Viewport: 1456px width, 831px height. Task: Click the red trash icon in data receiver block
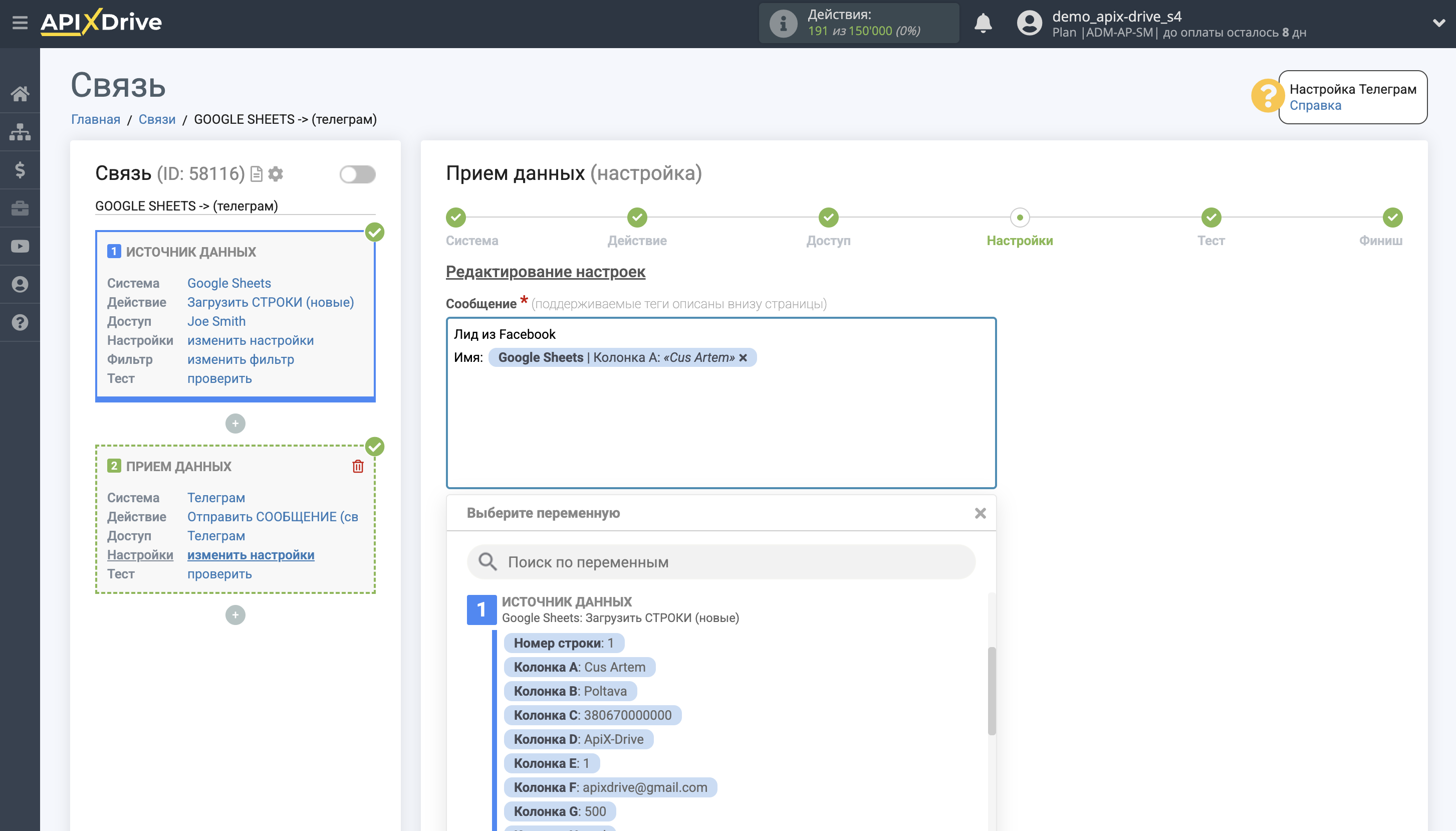coord(358,466)
